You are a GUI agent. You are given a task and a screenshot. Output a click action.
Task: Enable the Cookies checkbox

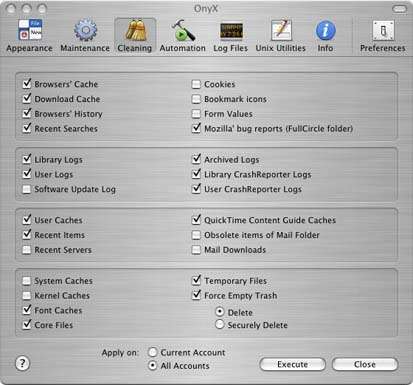click(x=196, y=84)
